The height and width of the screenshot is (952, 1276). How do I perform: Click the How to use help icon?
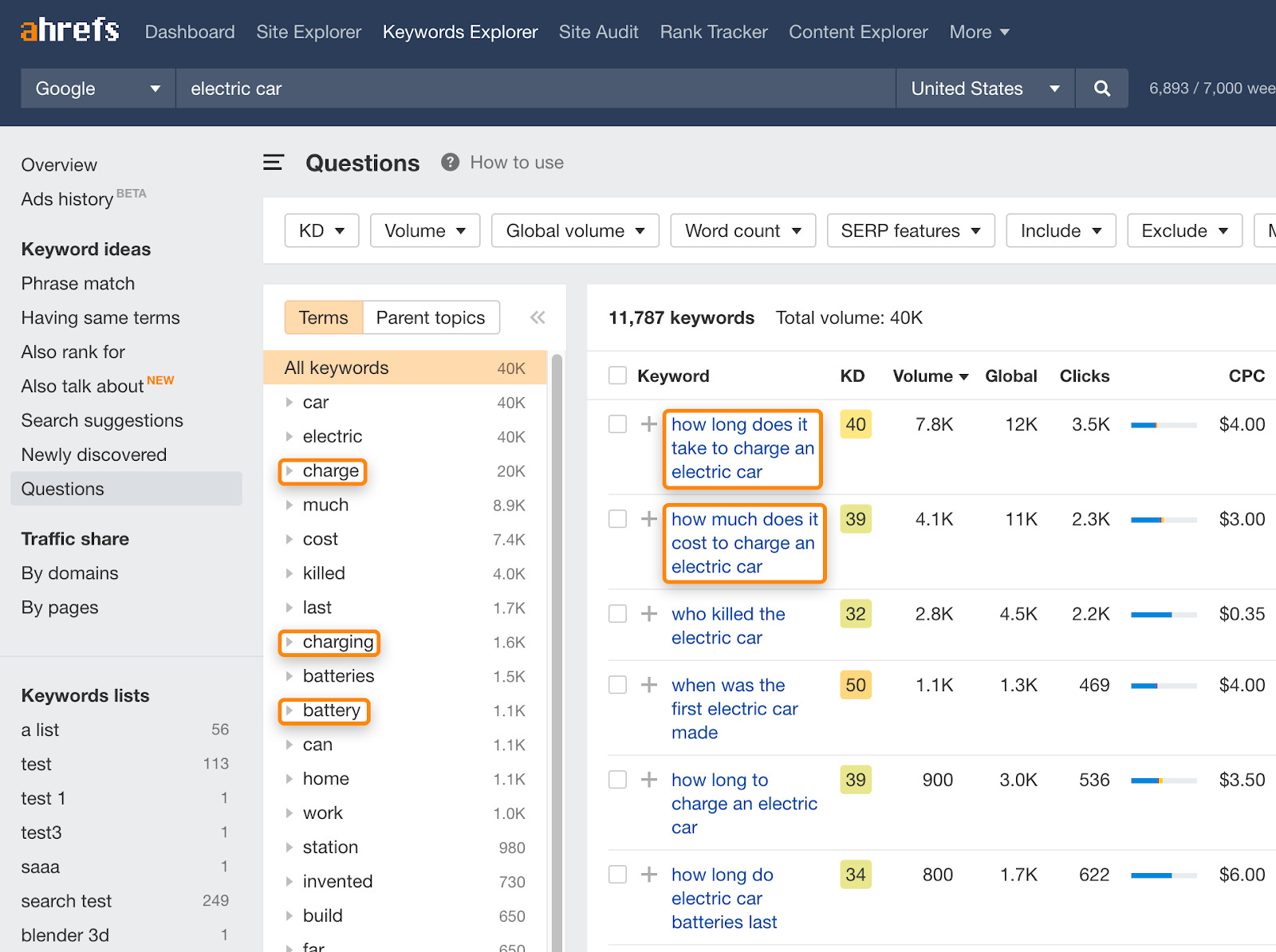451,163
